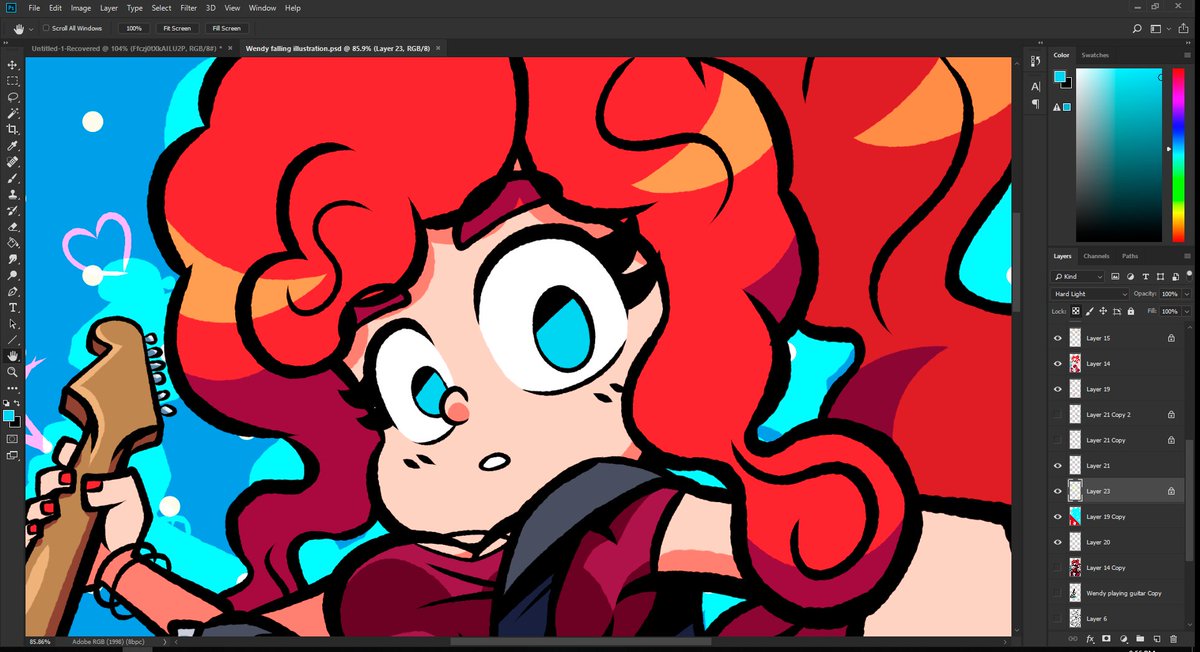The image size is (1200, 652).
Task: Collapse the right panels double-arrow
Action: [x=1190, y=43]
